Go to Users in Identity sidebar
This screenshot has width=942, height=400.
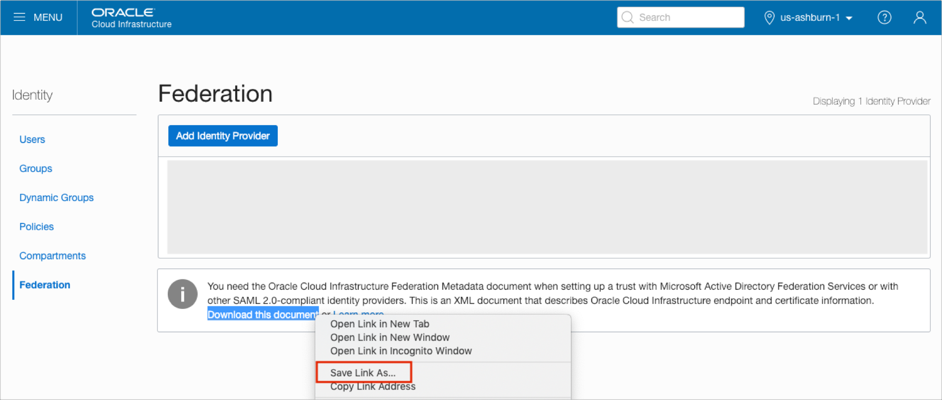32,140
